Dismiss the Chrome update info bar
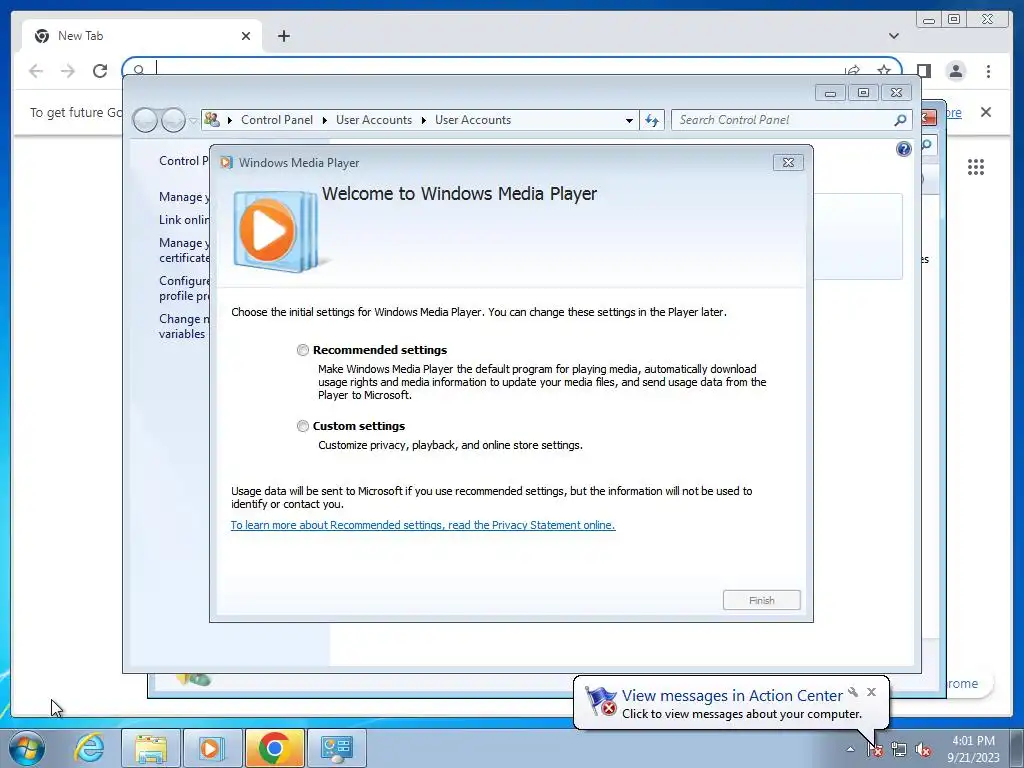This screenshot has height=768, width=1024. click(x=985, y=112)
